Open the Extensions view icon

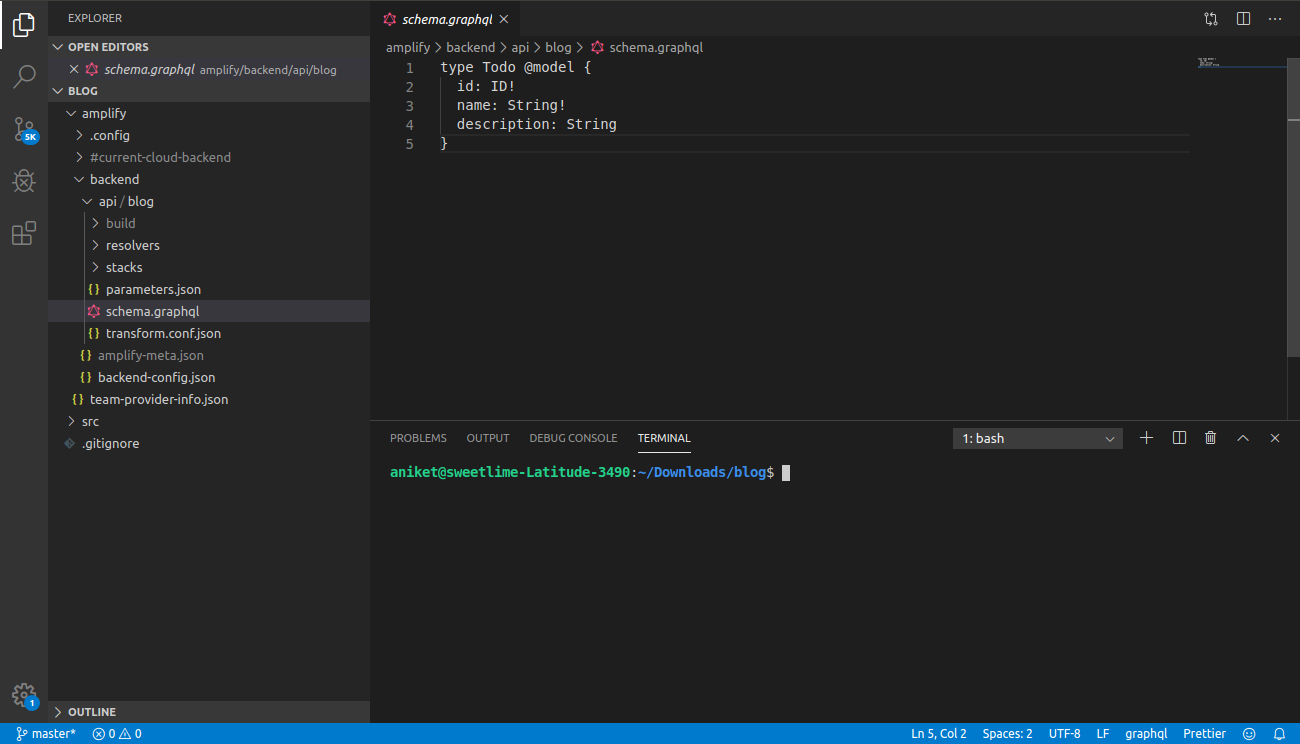[24, 234]
